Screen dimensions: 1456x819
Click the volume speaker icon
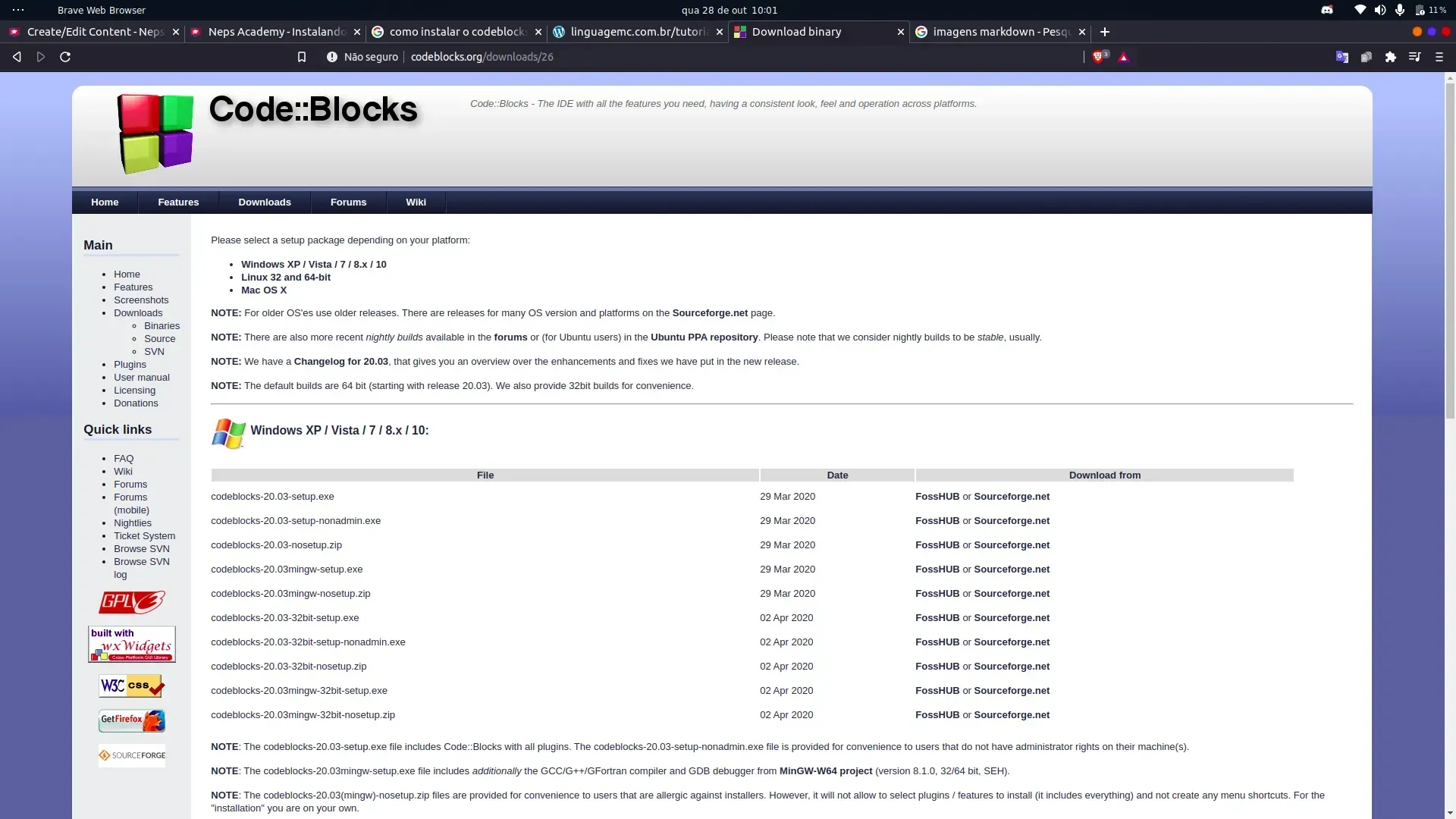tap(1380, 10)
